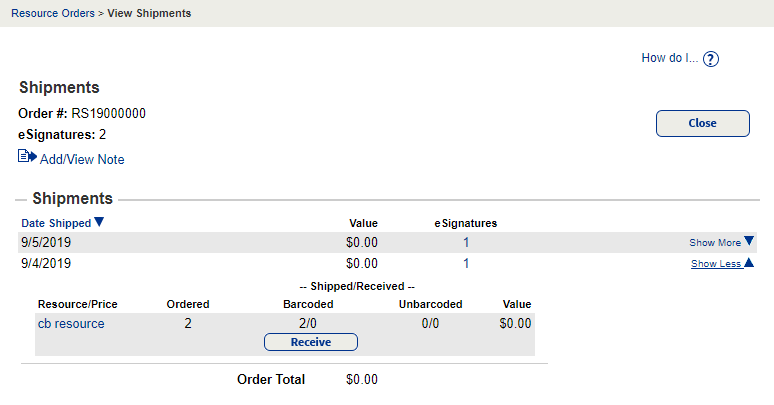Click the Show More down triangle
Screen dimensions: 774x405
click(749, 242)
